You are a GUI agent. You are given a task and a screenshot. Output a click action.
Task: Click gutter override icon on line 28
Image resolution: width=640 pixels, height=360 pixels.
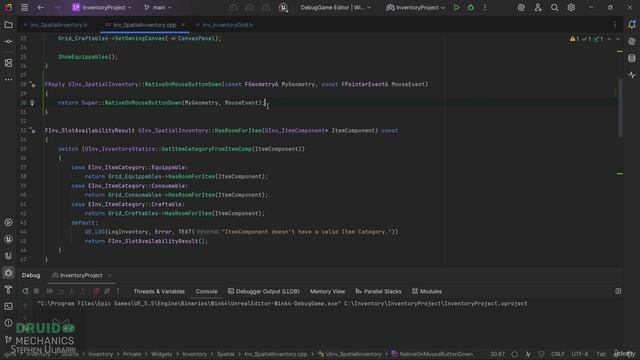coord(32,84)
